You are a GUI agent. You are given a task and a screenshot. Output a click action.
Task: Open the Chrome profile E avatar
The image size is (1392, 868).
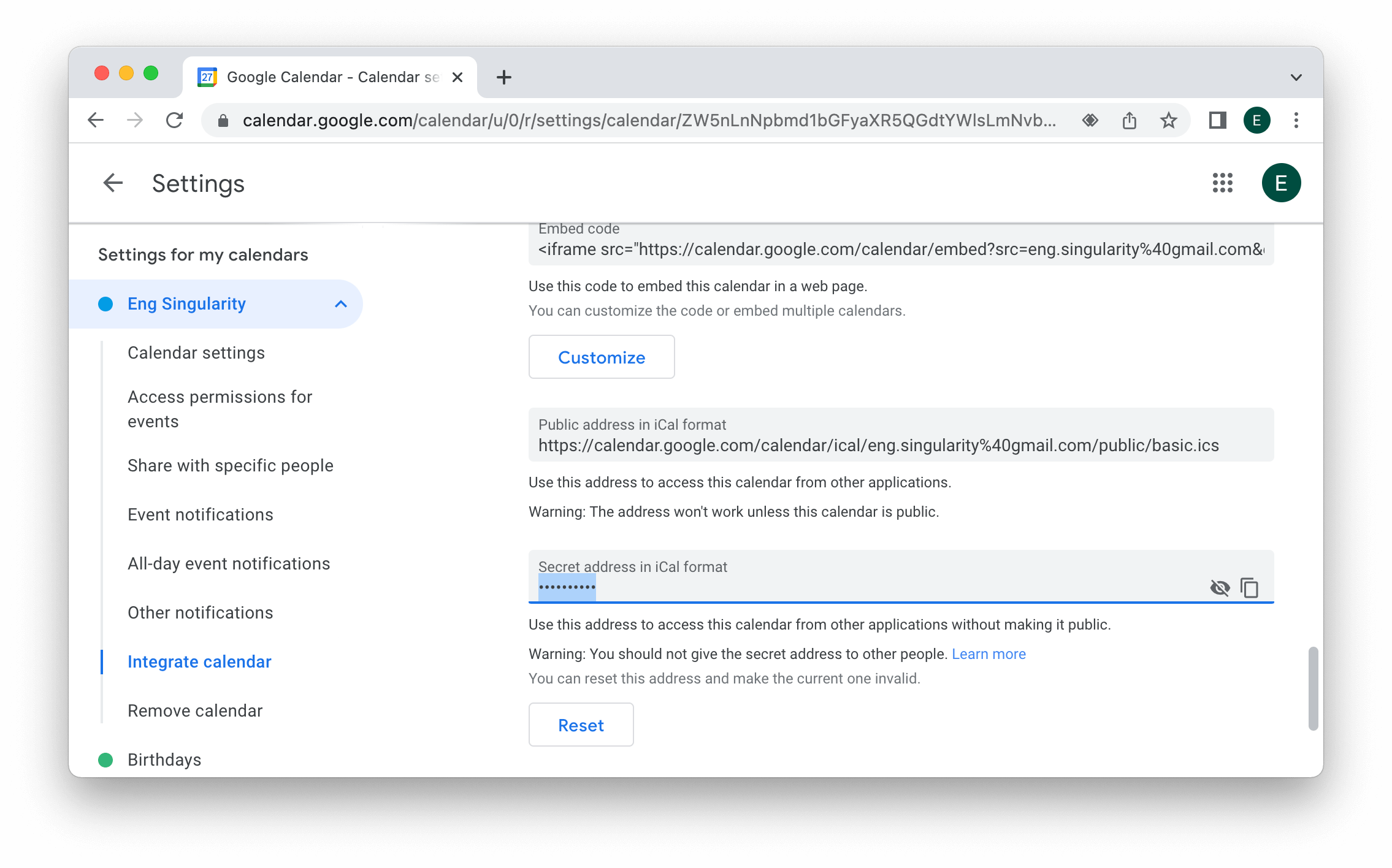(1257, 120)
